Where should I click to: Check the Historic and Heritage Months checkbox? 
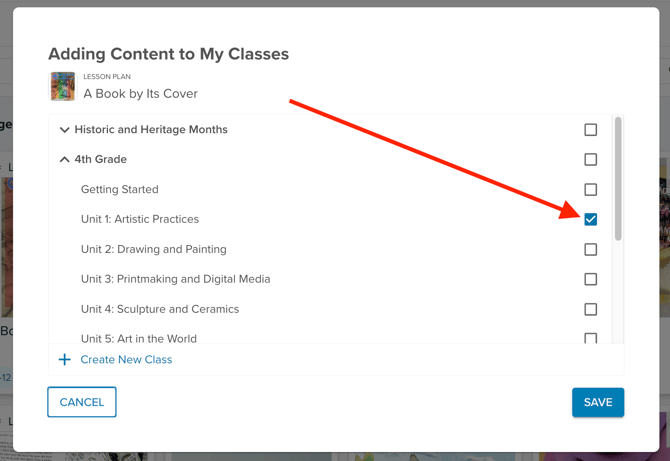(x=591, y=129)
